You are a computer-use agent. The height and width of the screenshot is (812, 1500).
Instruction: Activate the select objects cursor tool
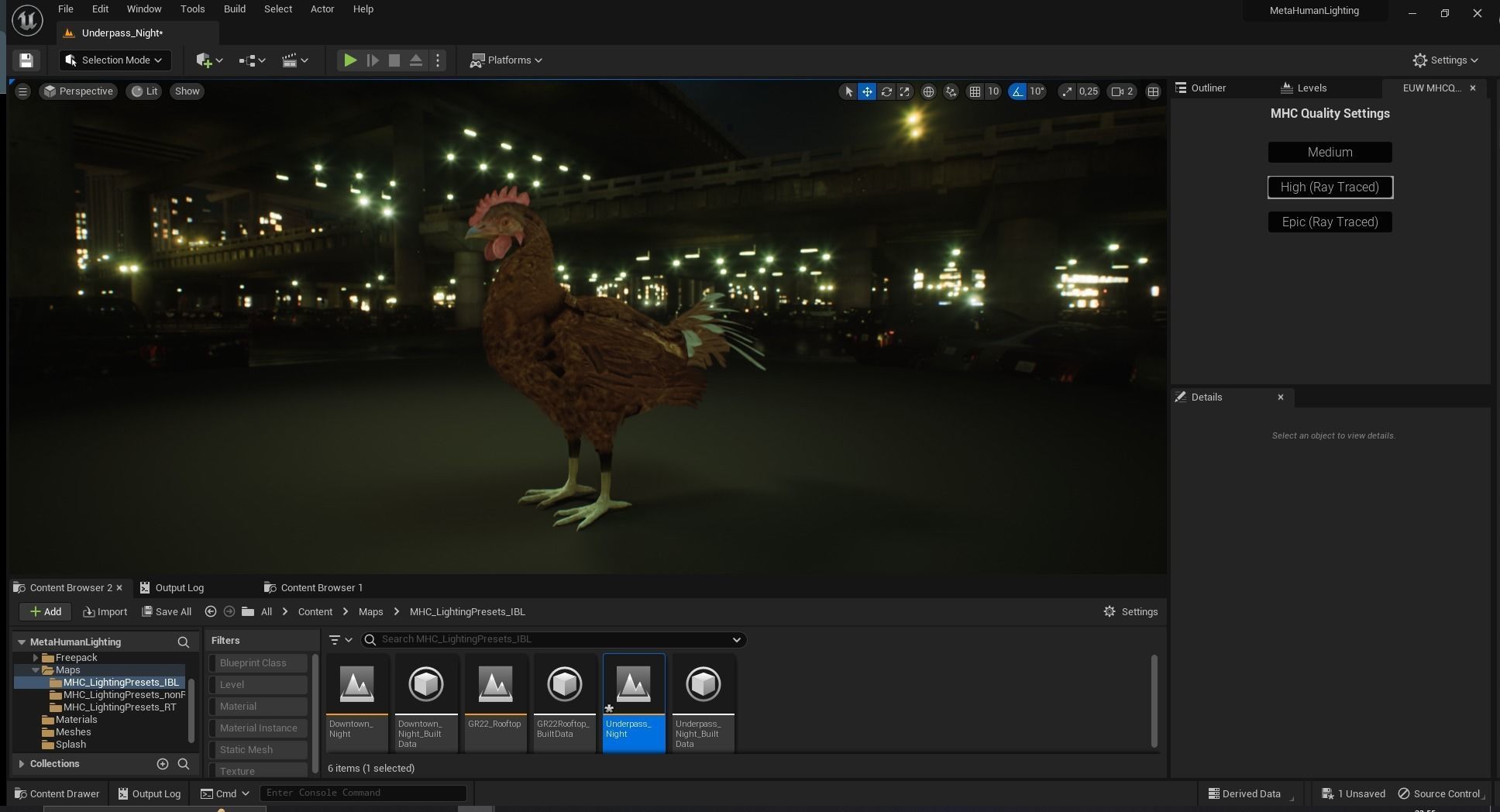coord(848,91)
